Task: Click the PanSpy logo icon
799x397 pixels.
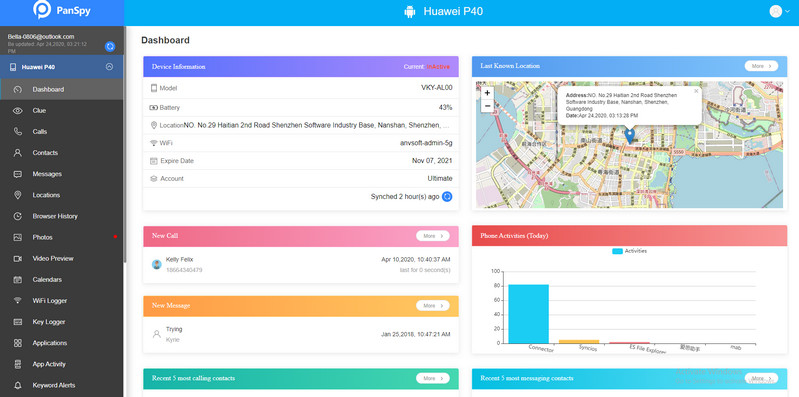Action: pyautogui.click(x=42, y=9)
